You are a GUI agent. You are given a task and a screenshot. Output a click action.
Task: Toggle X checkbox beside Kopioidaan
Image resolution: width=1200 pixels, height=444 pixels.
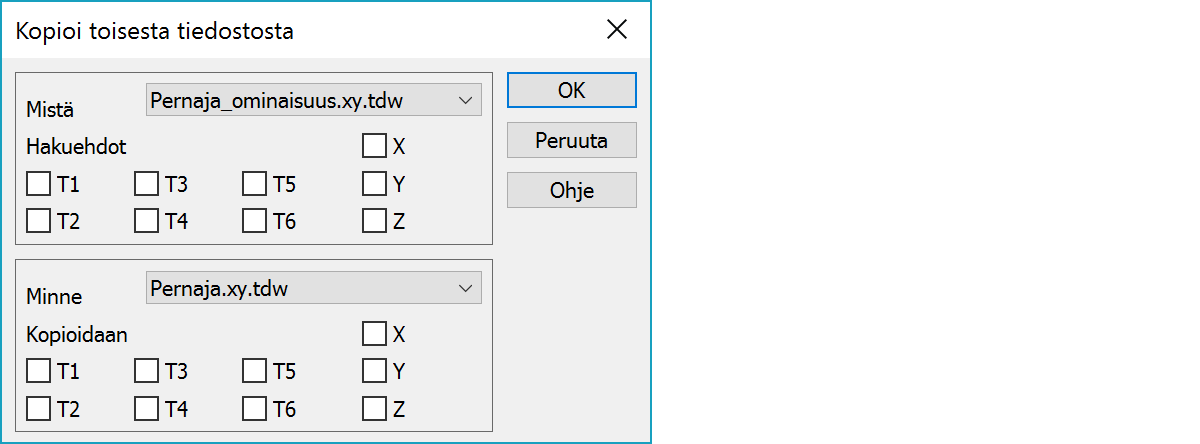coord(374,333)
